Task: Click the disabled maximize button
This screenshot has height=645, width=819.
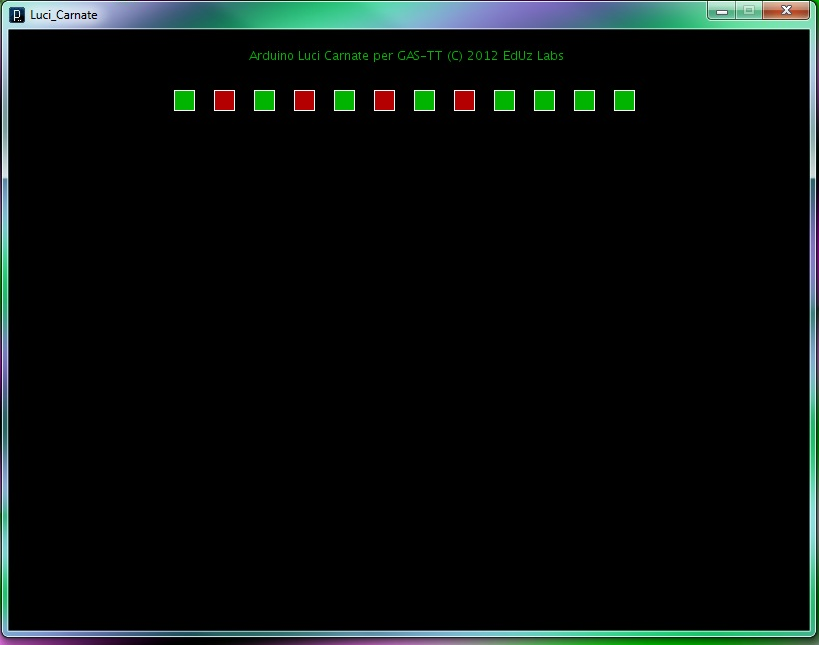Action: click(x=749, y=10)
